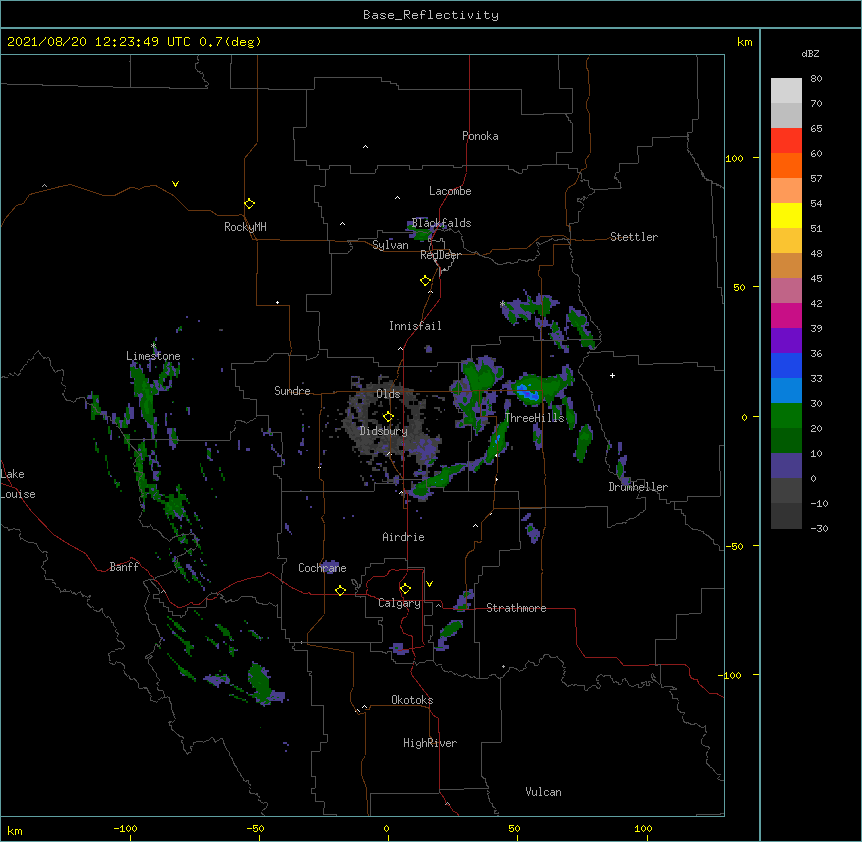Click the yellow V marker northwest of RockyMH
This screenshot has height=842, width=862.
tap(175, 184)
